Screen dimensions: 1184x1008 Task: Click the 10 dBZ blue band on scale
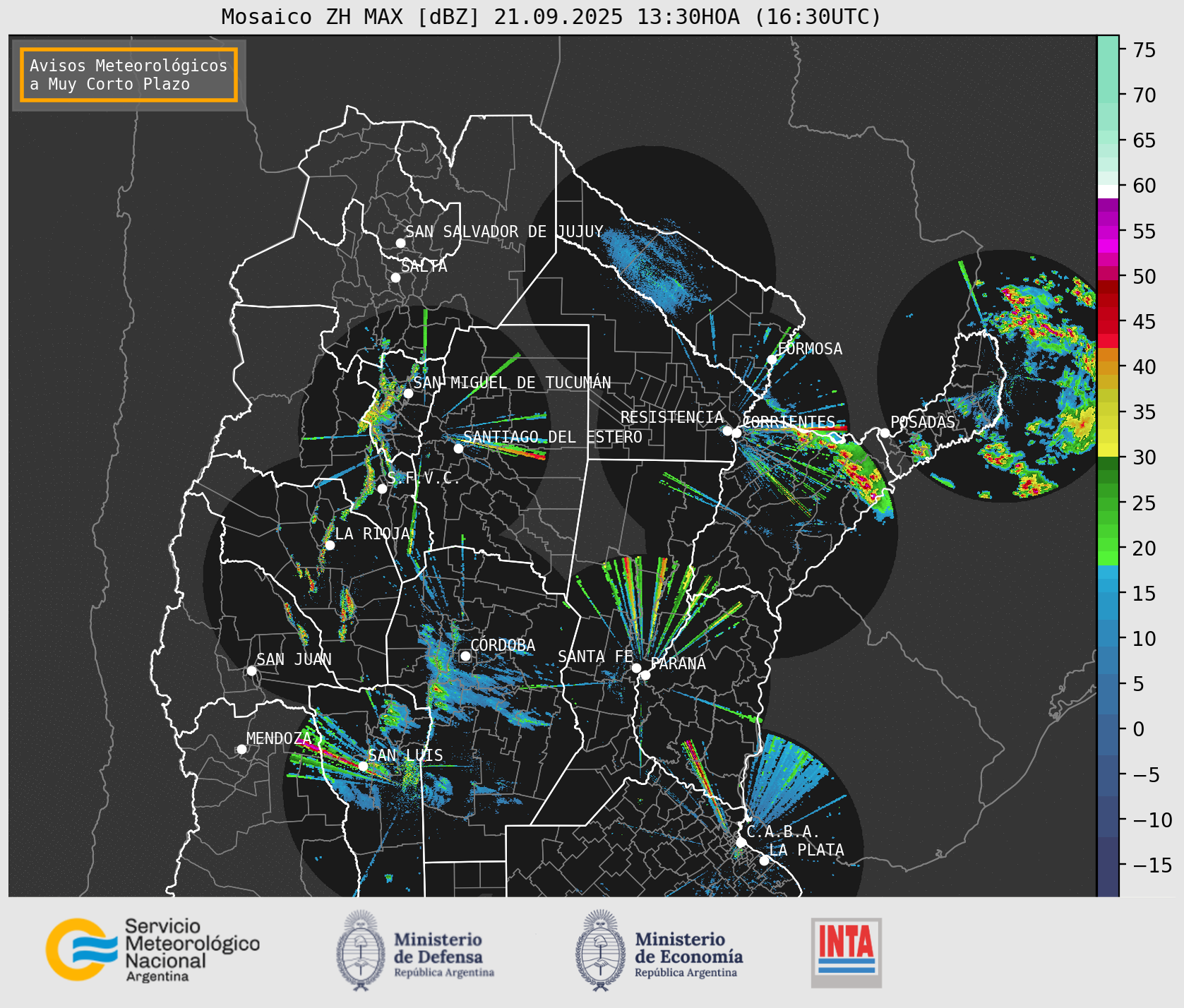(1108, 639)
